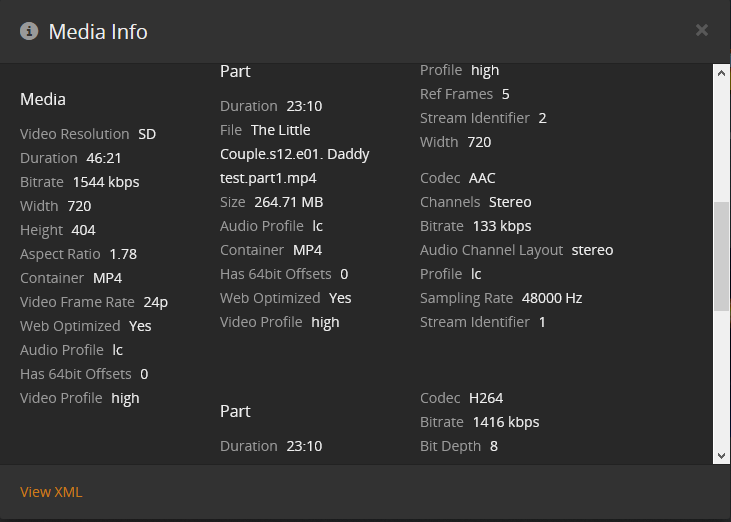
Task: Click the Aspect Ratio 1.78 value
Action: [123, 254]
